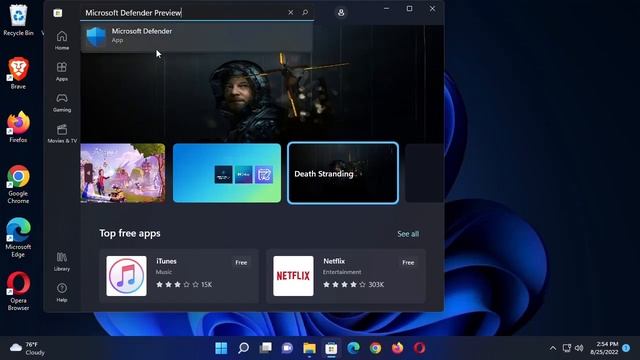Open Teams Chat on taskbar

tap(287, 348)
